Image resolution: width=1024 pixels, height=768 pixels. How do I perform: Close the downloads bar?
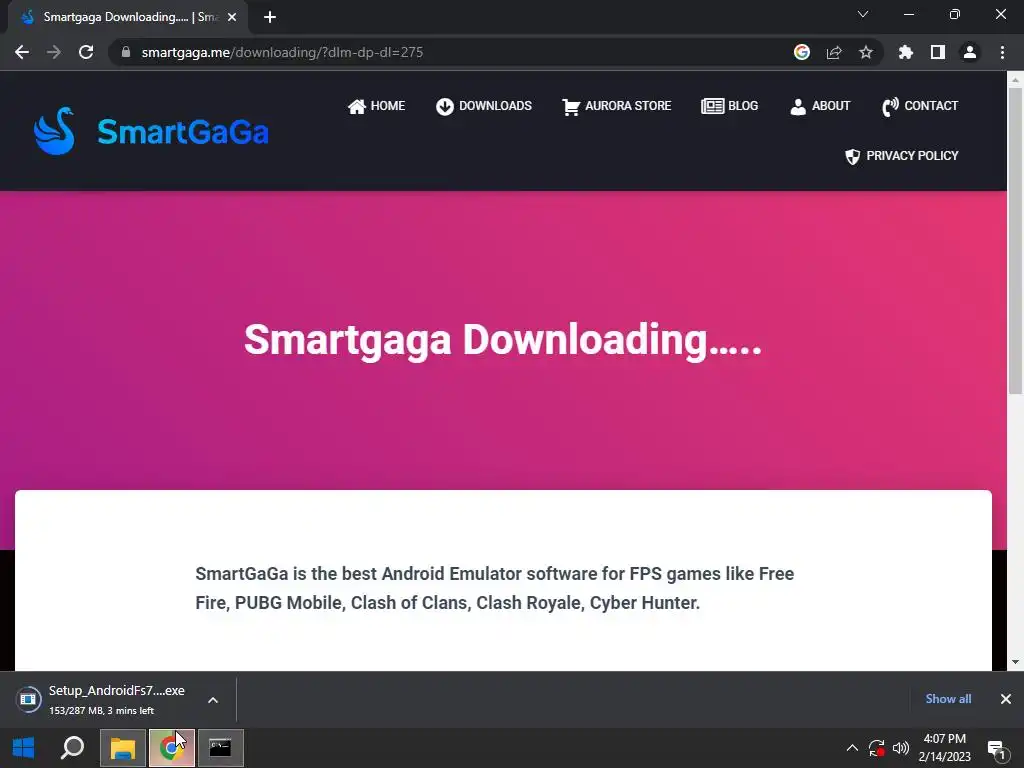[1006, 699]
